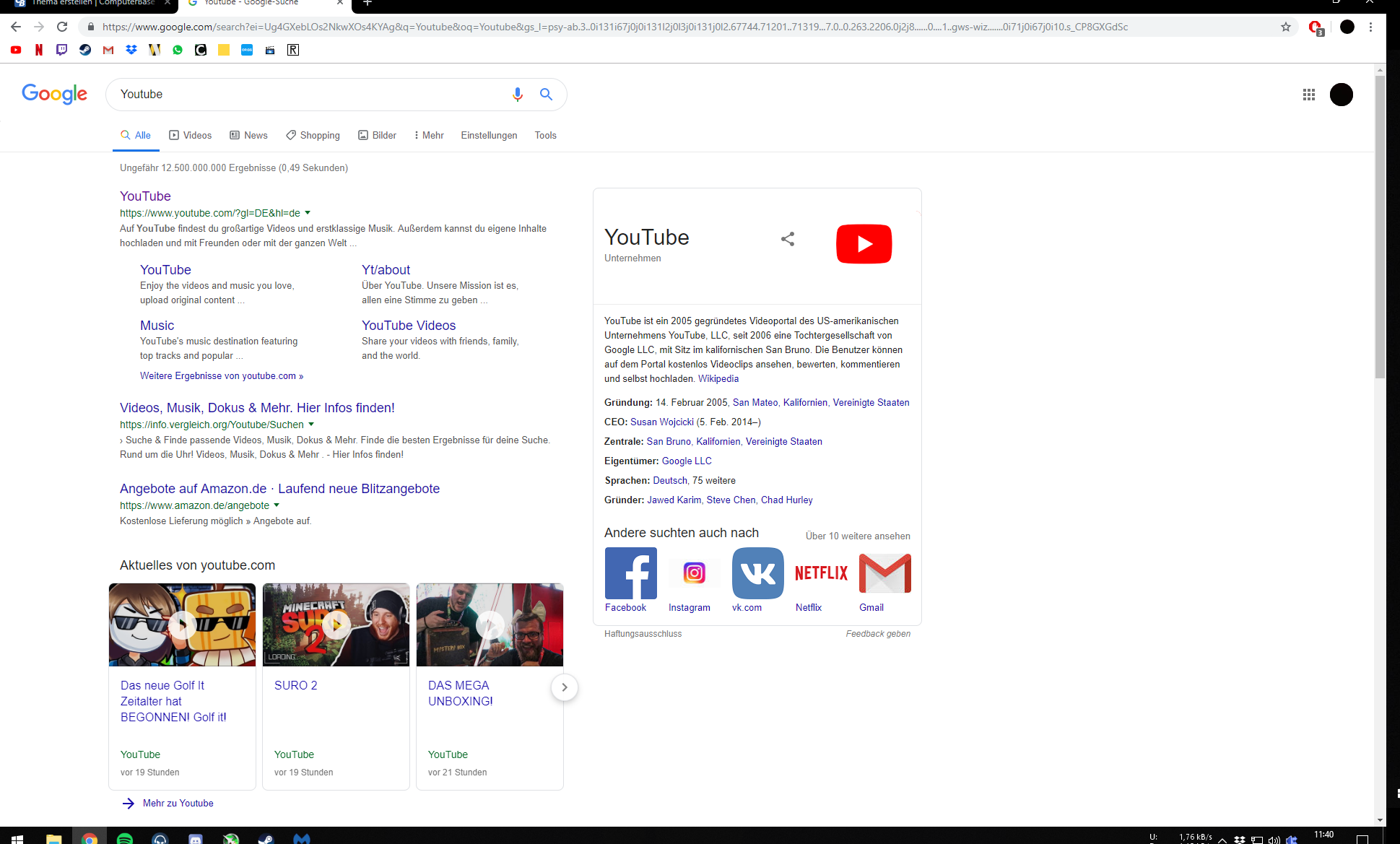Open File Explorer from the taskbar

point(54,838)
